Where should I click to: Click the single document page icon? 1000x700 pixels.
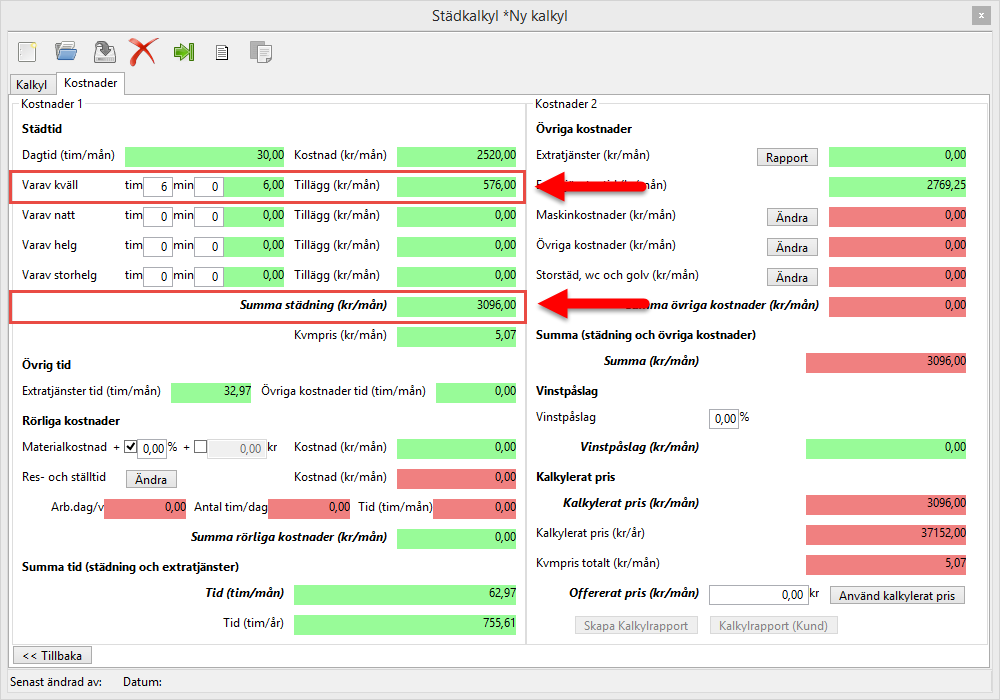pyautogui.click(x=222, y=52)
